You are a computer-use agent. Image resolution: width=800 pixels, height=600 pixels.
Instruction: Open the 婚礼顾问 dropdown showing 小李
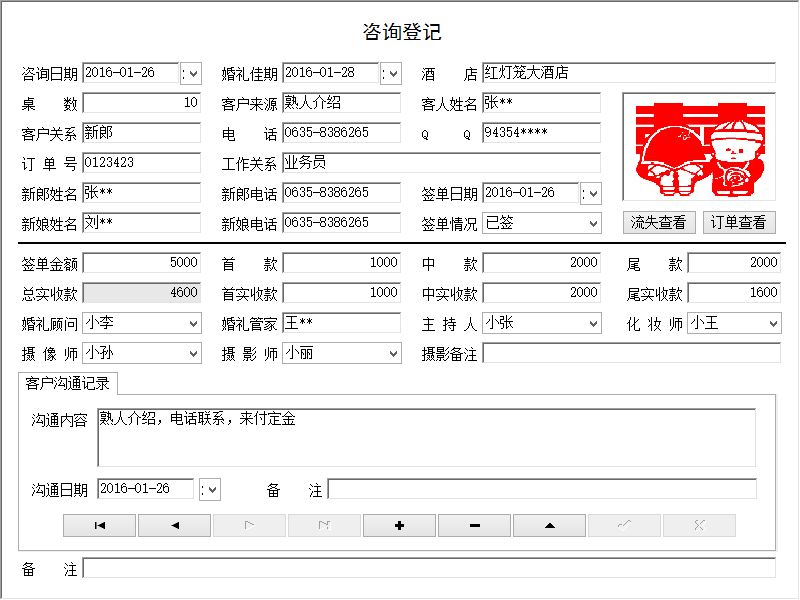[x=192, y=324]
